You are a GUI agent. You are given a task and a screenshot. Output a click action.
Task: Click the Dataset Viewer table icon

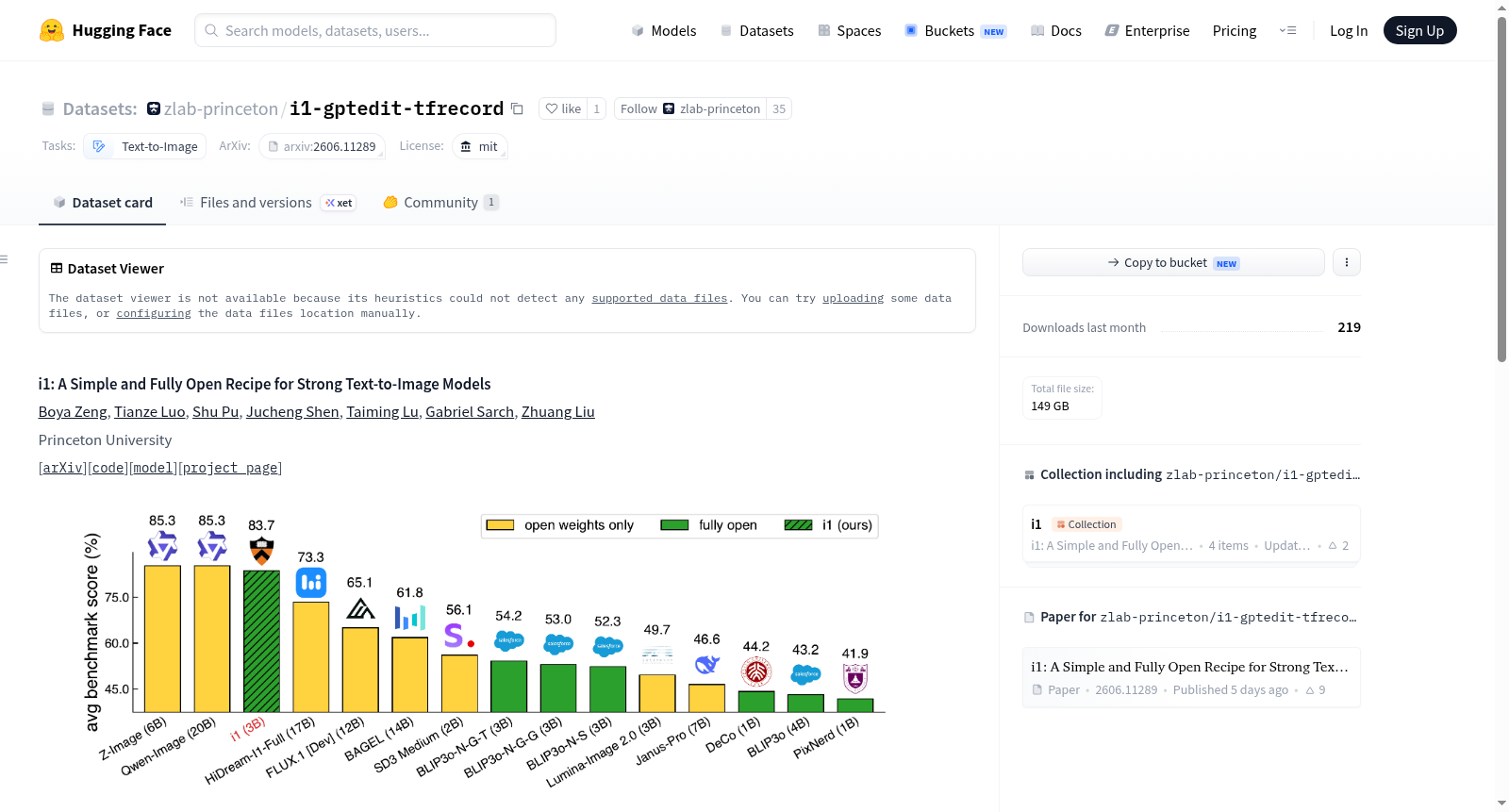point(57,269)
